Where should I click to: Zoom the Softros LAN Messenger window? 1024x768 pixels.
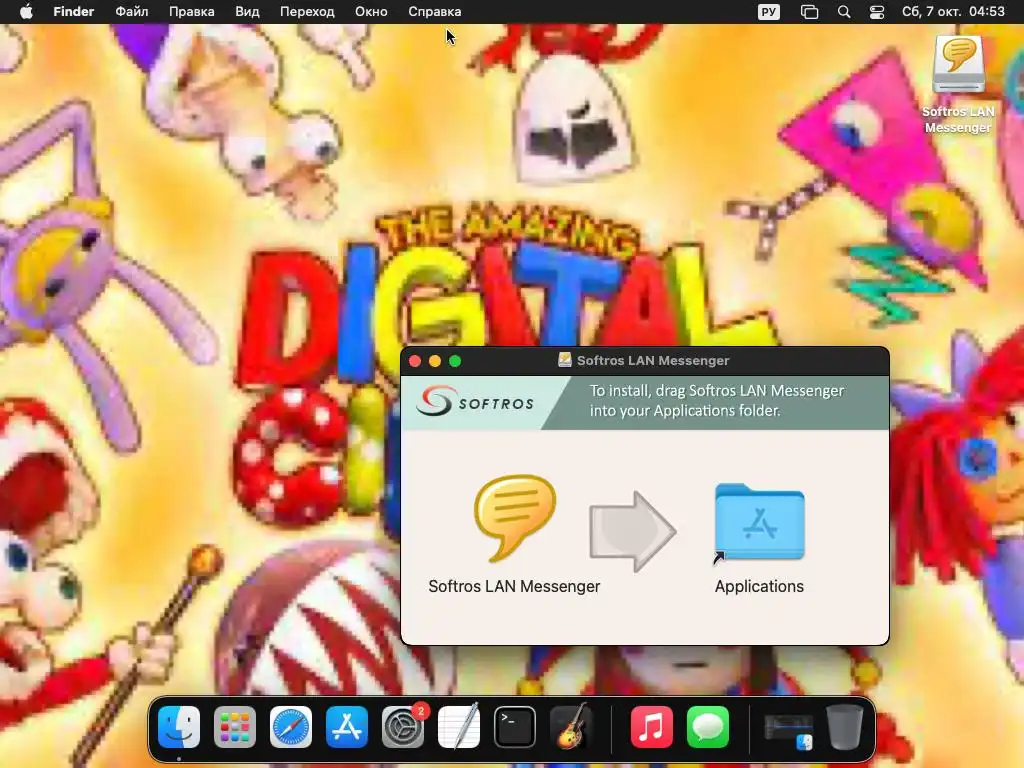tap(455, 360)
